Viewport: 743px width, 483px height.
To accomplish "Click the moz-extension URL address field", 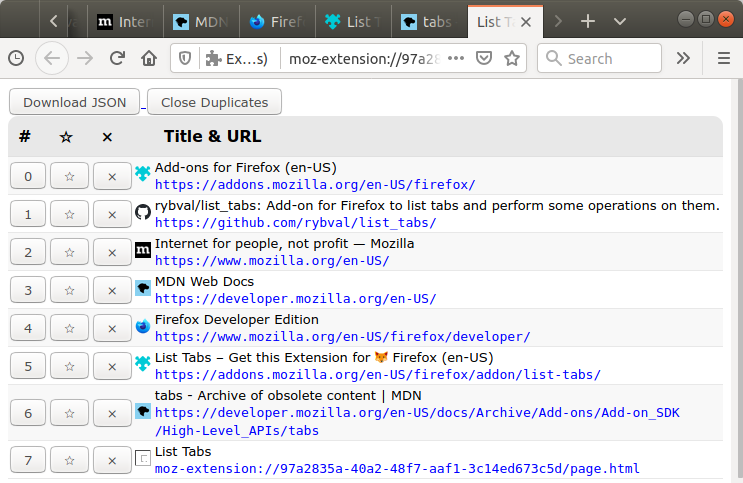I will click(364, 59).
